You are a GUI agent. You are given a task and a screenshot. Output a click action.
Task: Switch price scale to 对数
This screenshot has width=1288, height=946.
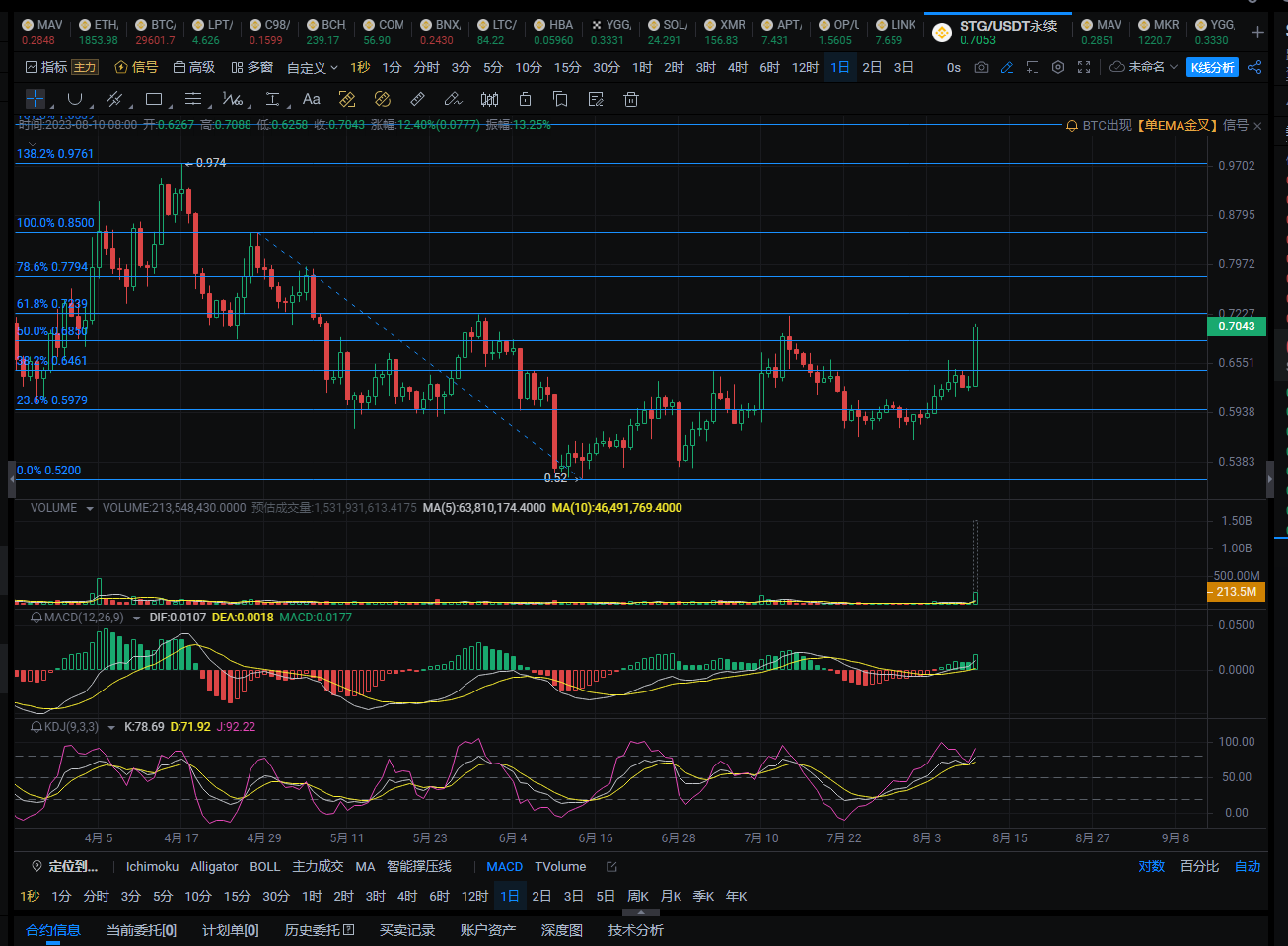click(1152, 867)
